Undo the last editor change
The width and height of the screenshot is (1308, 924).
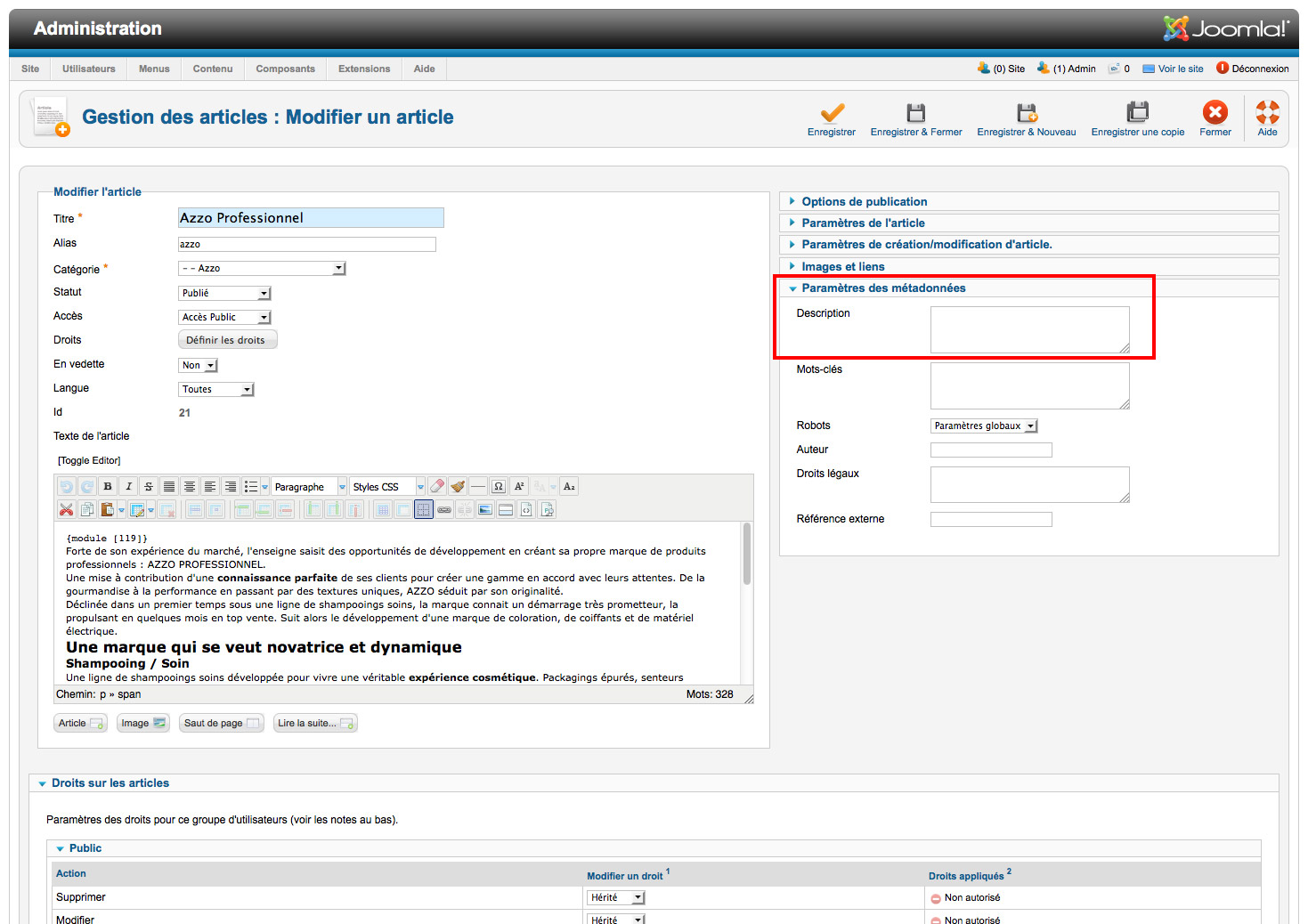click(67, 487)
